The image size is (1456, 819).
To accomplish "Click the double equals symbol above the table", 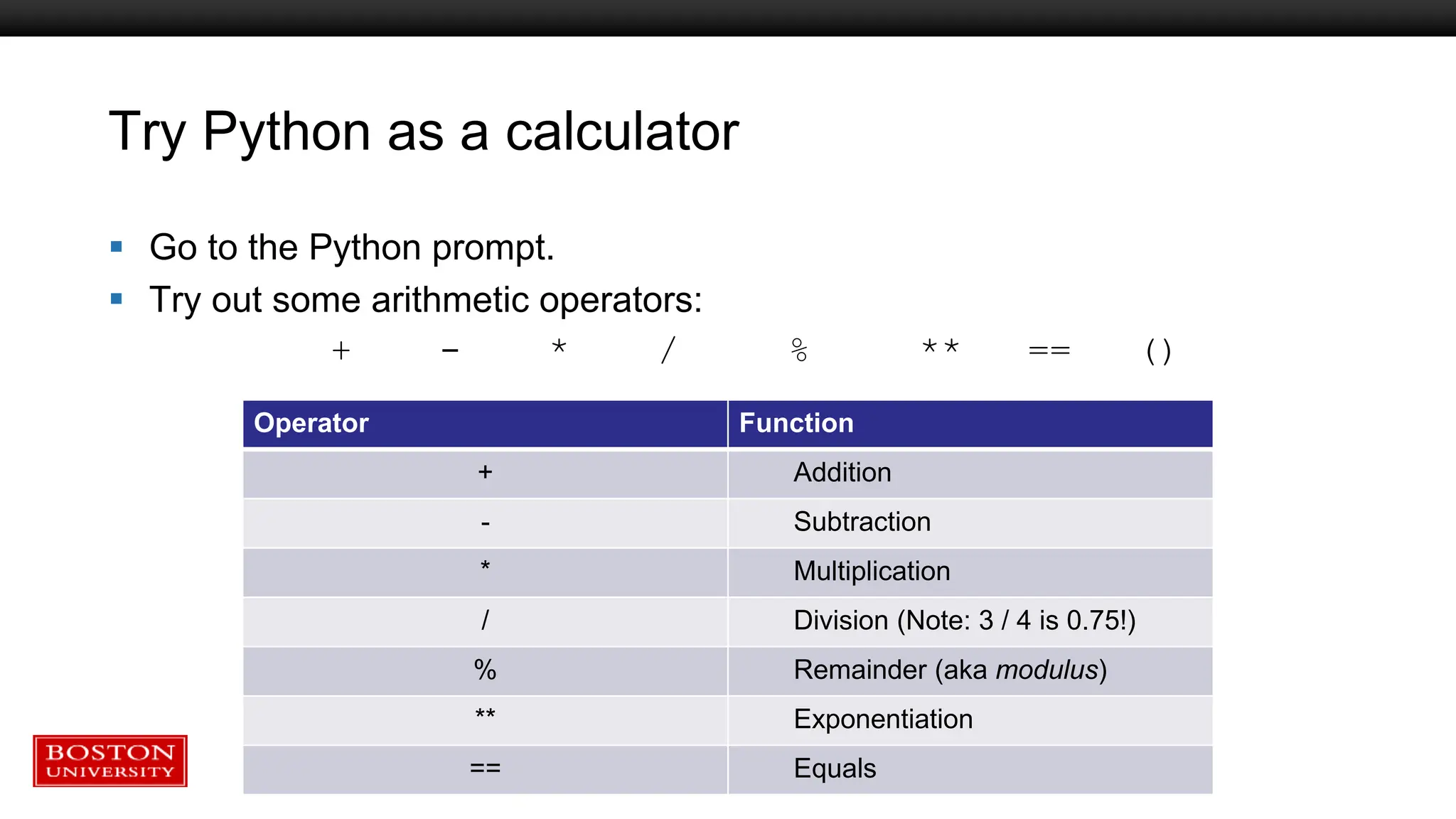I will (x=1049, y=350).
